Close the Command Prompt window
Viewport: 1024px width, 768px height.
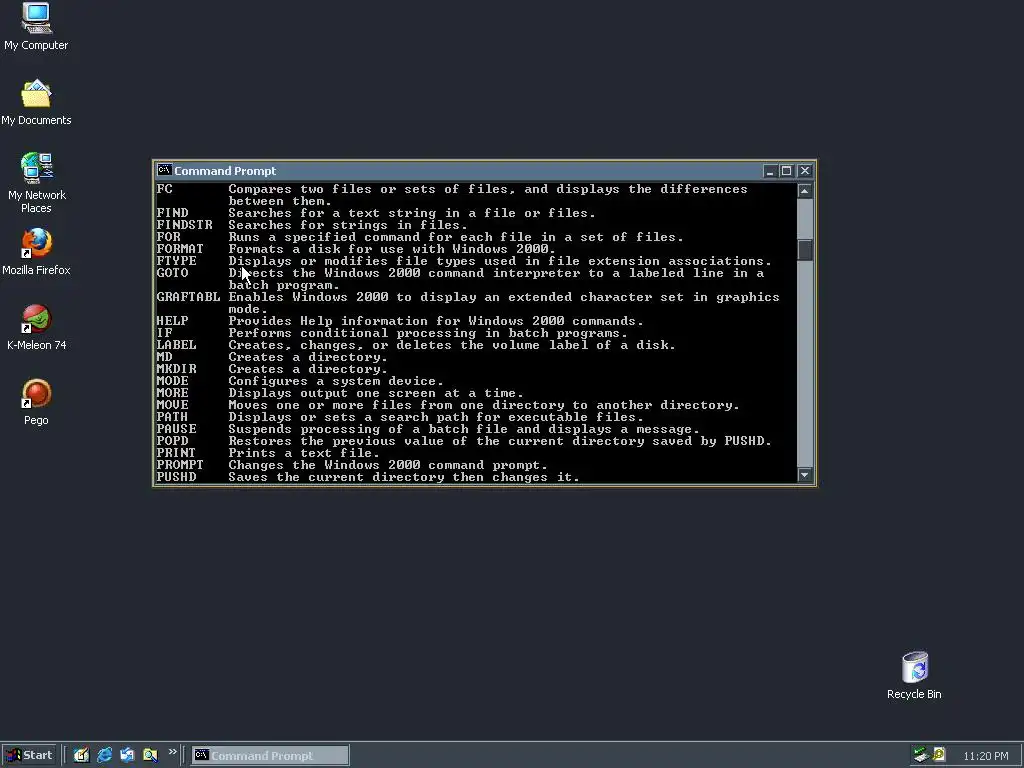(805, 170)
